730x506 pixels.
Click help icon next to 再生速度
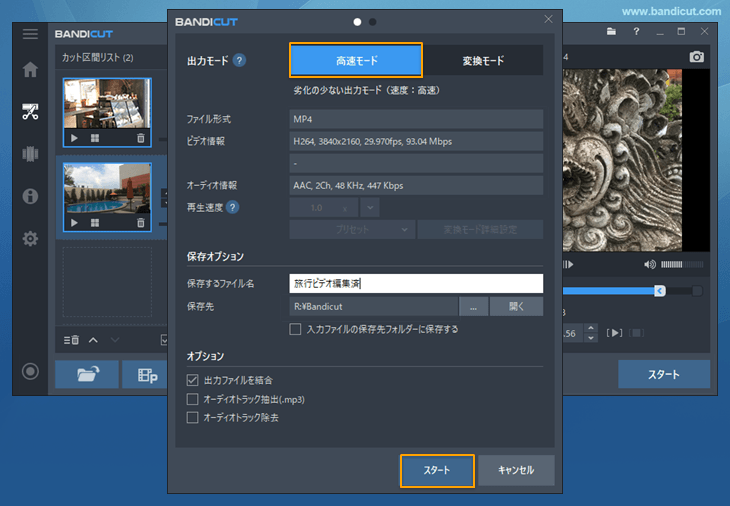coord(232,207)
